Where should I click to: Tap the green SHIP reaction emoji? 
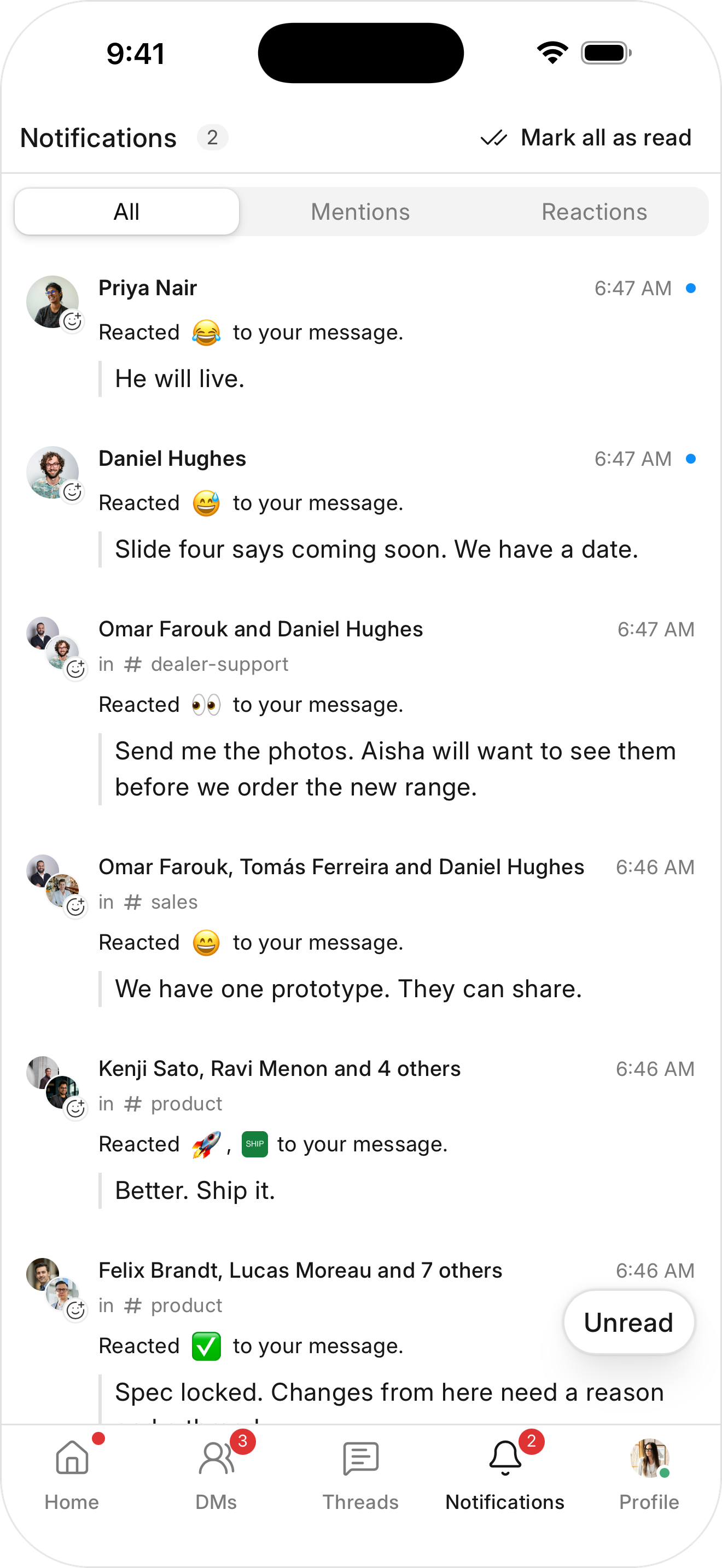pos(254,1144)
